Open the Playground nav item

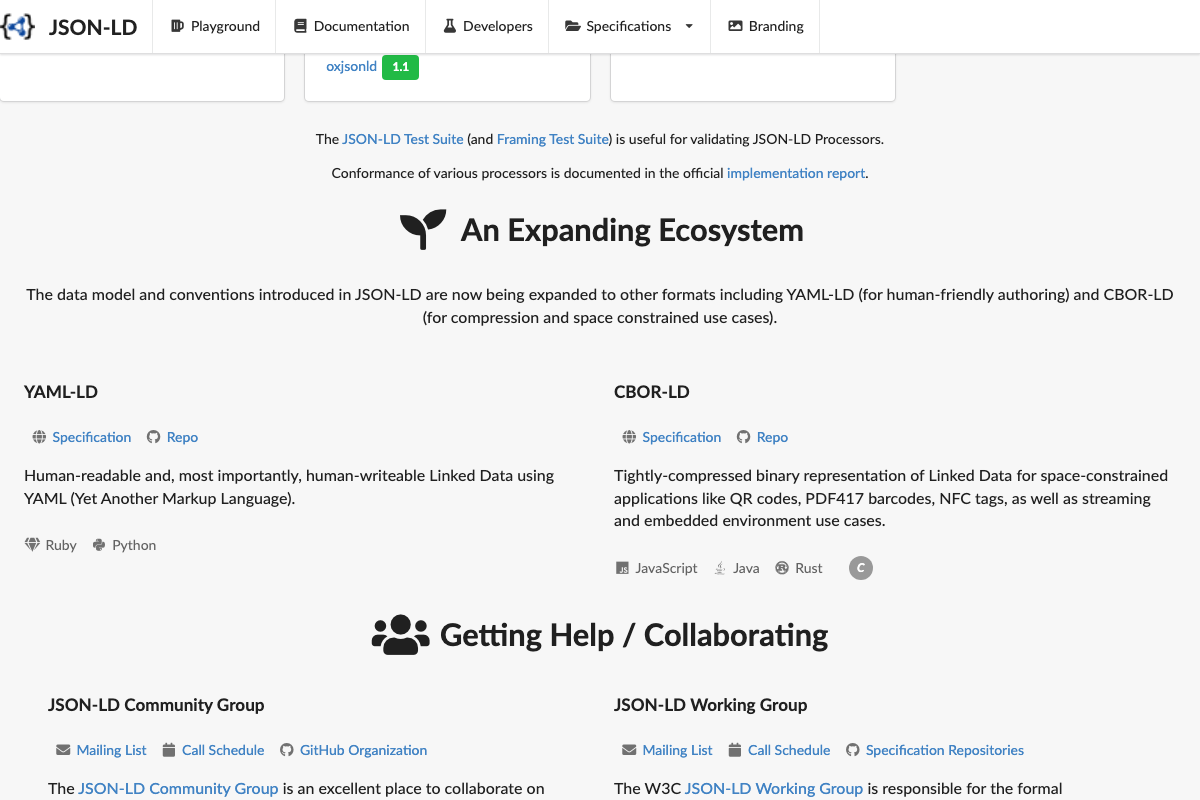215,26
